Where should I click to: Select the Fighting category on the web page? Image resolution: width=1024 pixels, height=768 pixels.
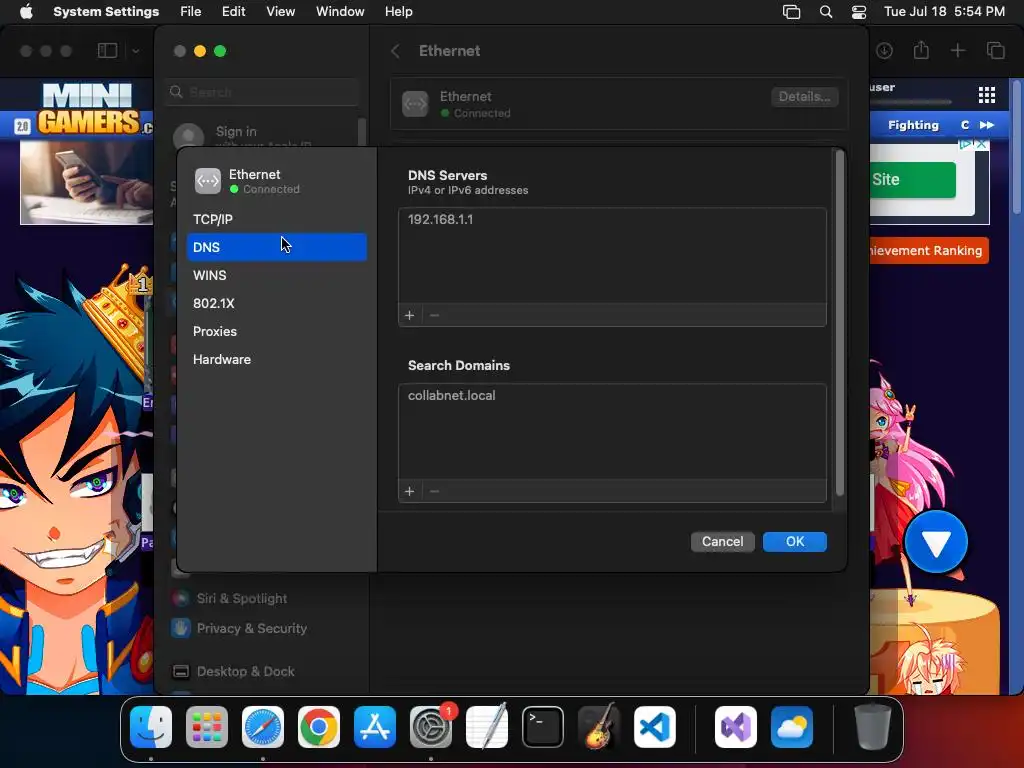tap(913, 125)
